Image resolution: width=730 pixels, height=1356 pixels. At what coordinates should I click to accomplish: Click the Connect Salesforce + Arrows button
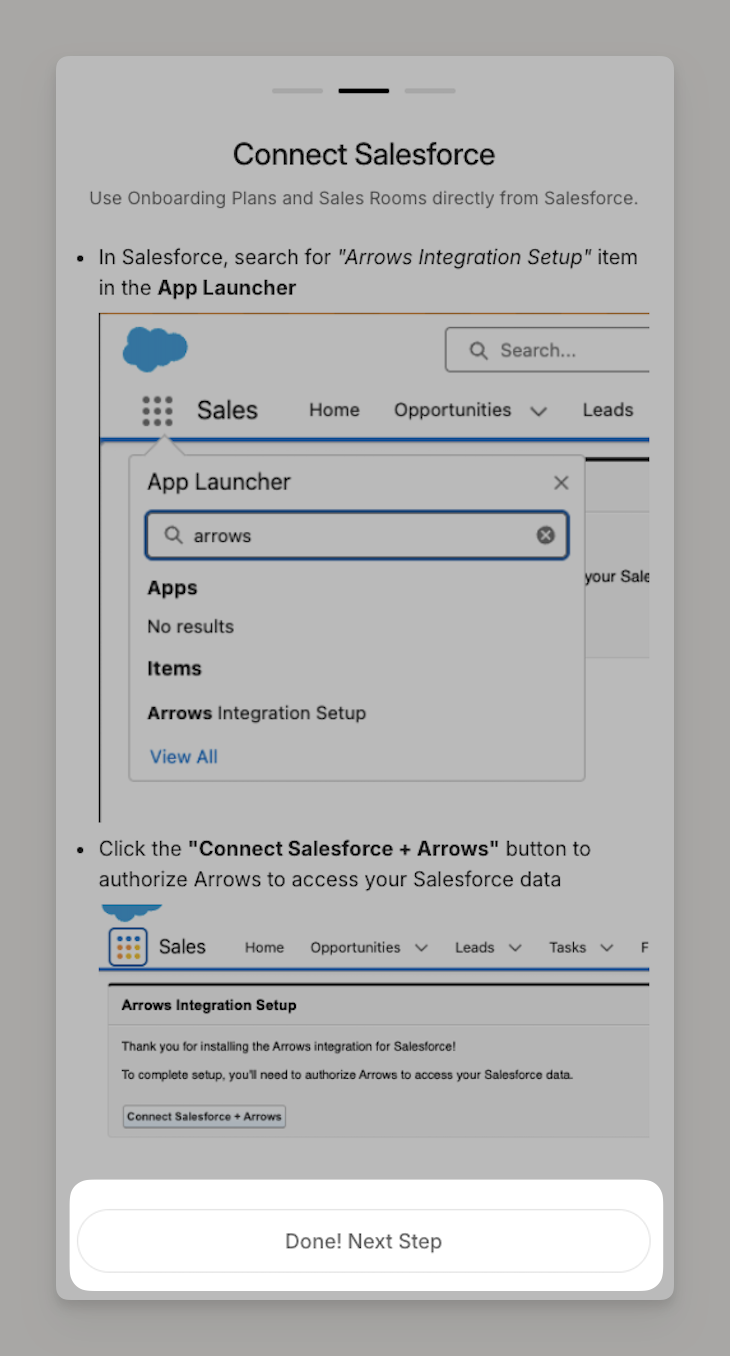[204, 1116]
